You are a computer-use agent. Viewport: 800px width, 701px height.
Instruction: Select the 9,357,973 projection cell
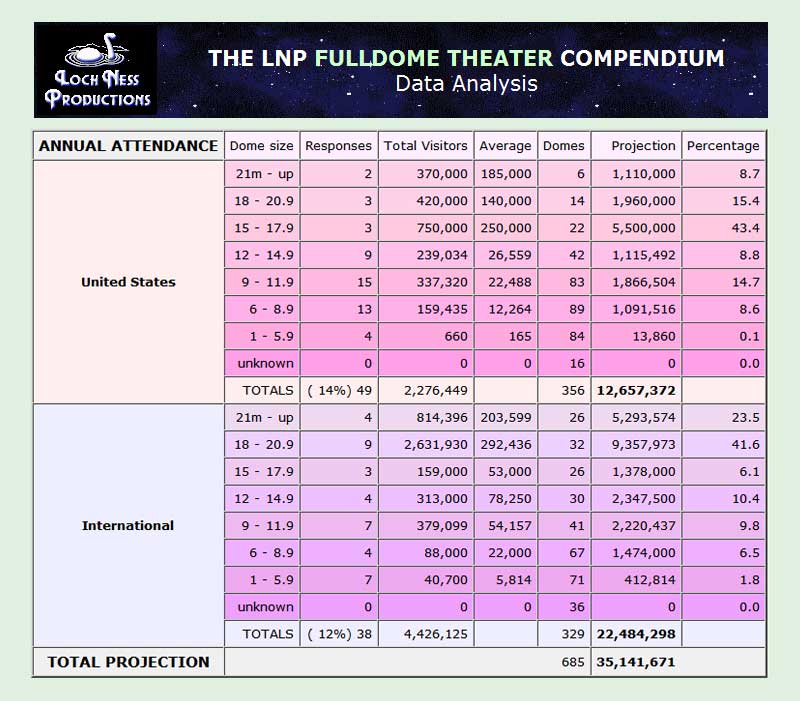(636, 444)
